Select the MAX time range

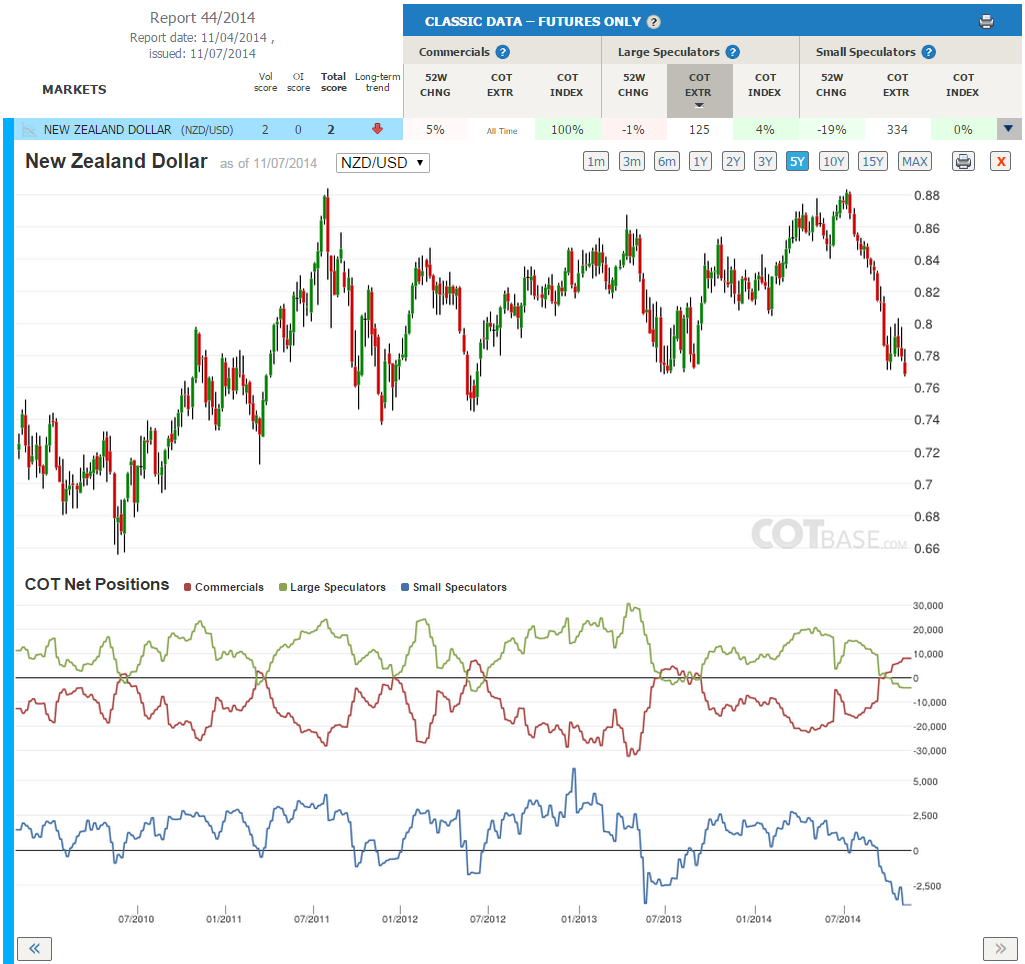point(915,161)
